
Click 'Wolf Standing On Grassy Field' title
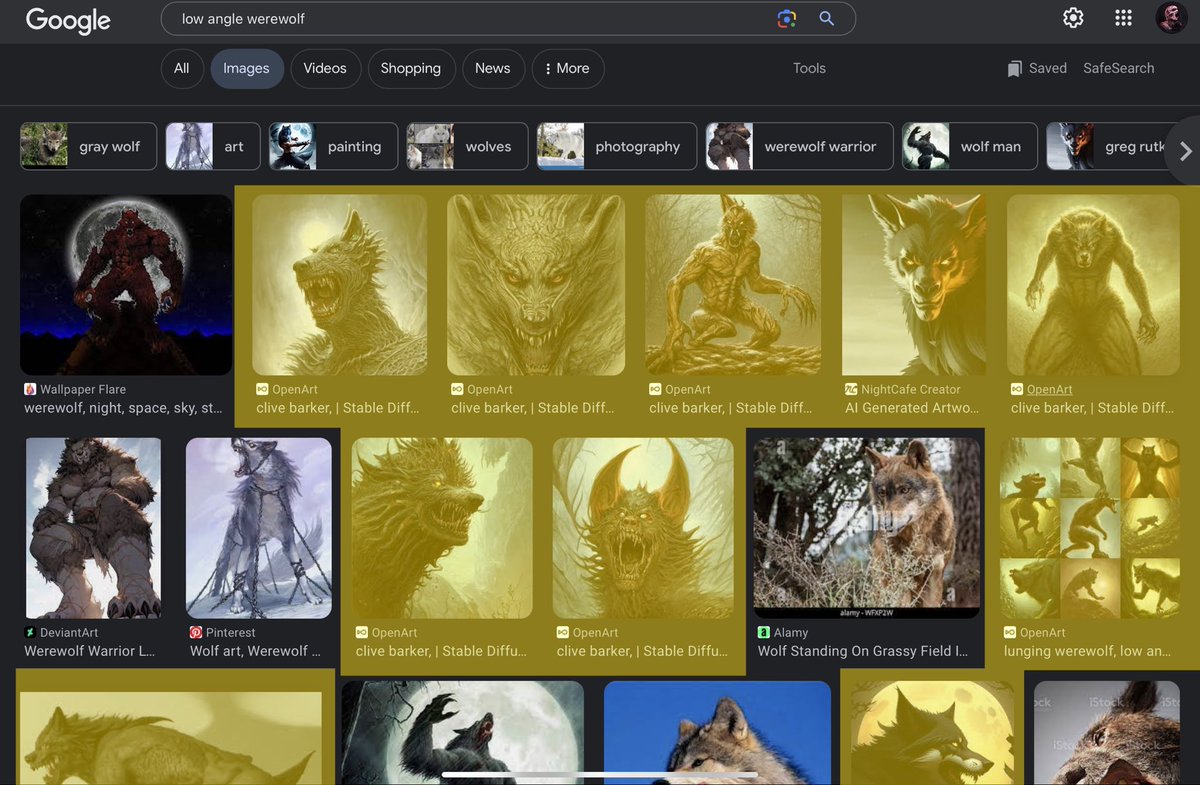863,651
